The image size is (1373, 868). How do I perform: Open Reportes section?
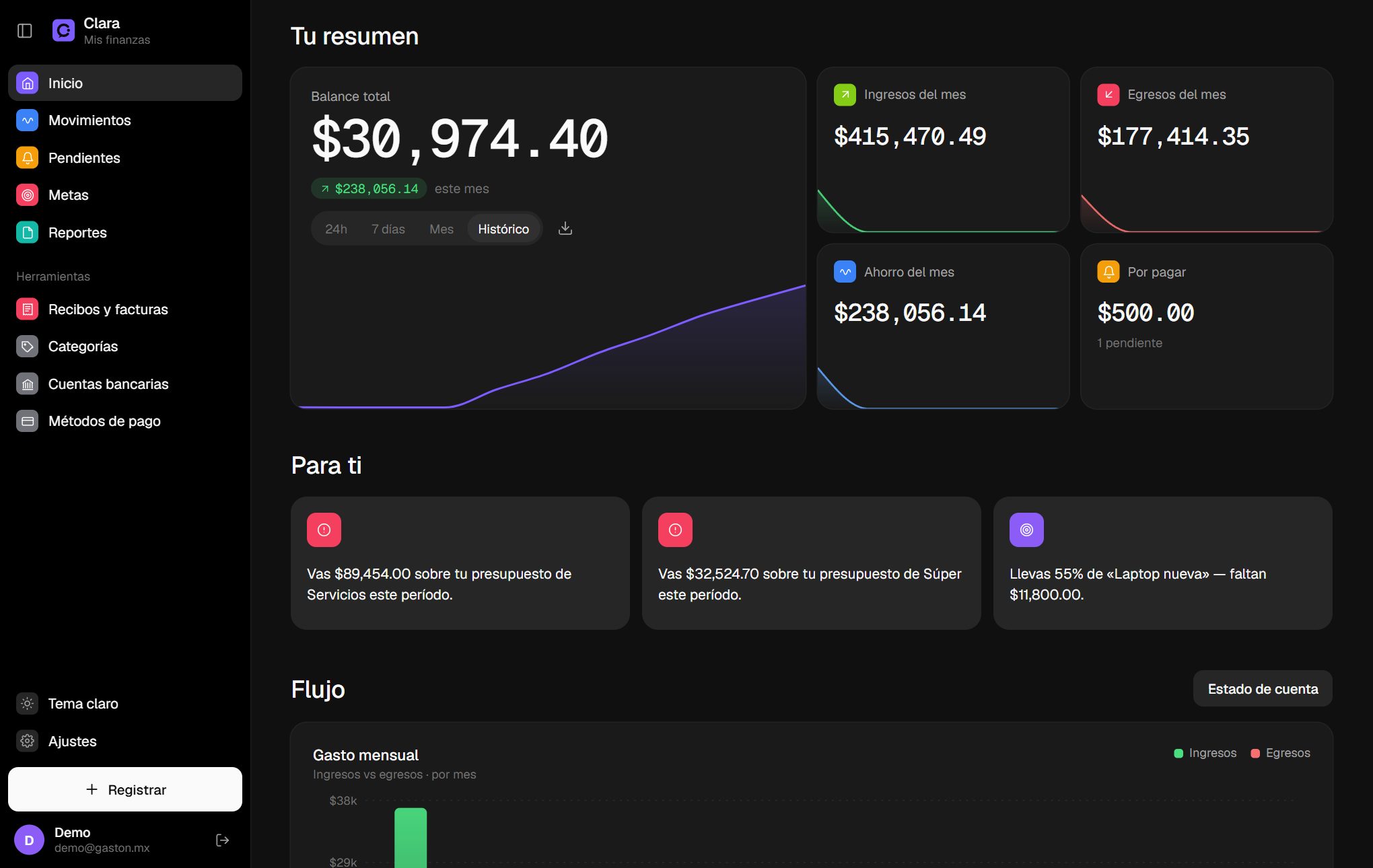click(125, 233)
